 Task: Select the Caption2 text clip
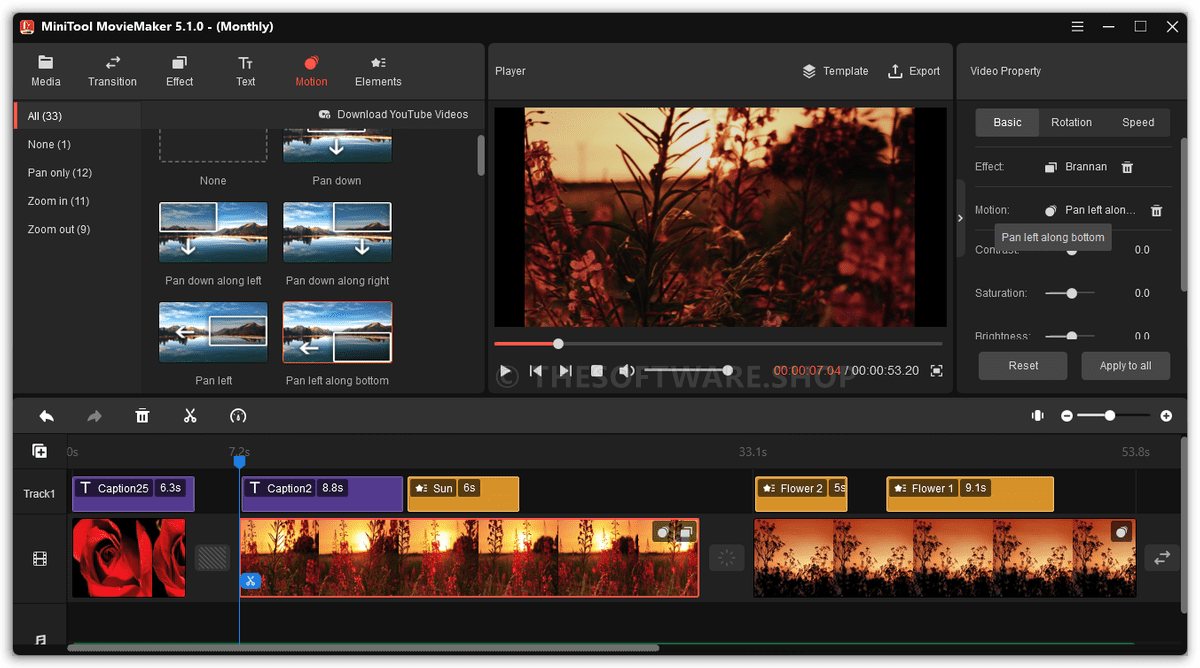pos(322,494)
